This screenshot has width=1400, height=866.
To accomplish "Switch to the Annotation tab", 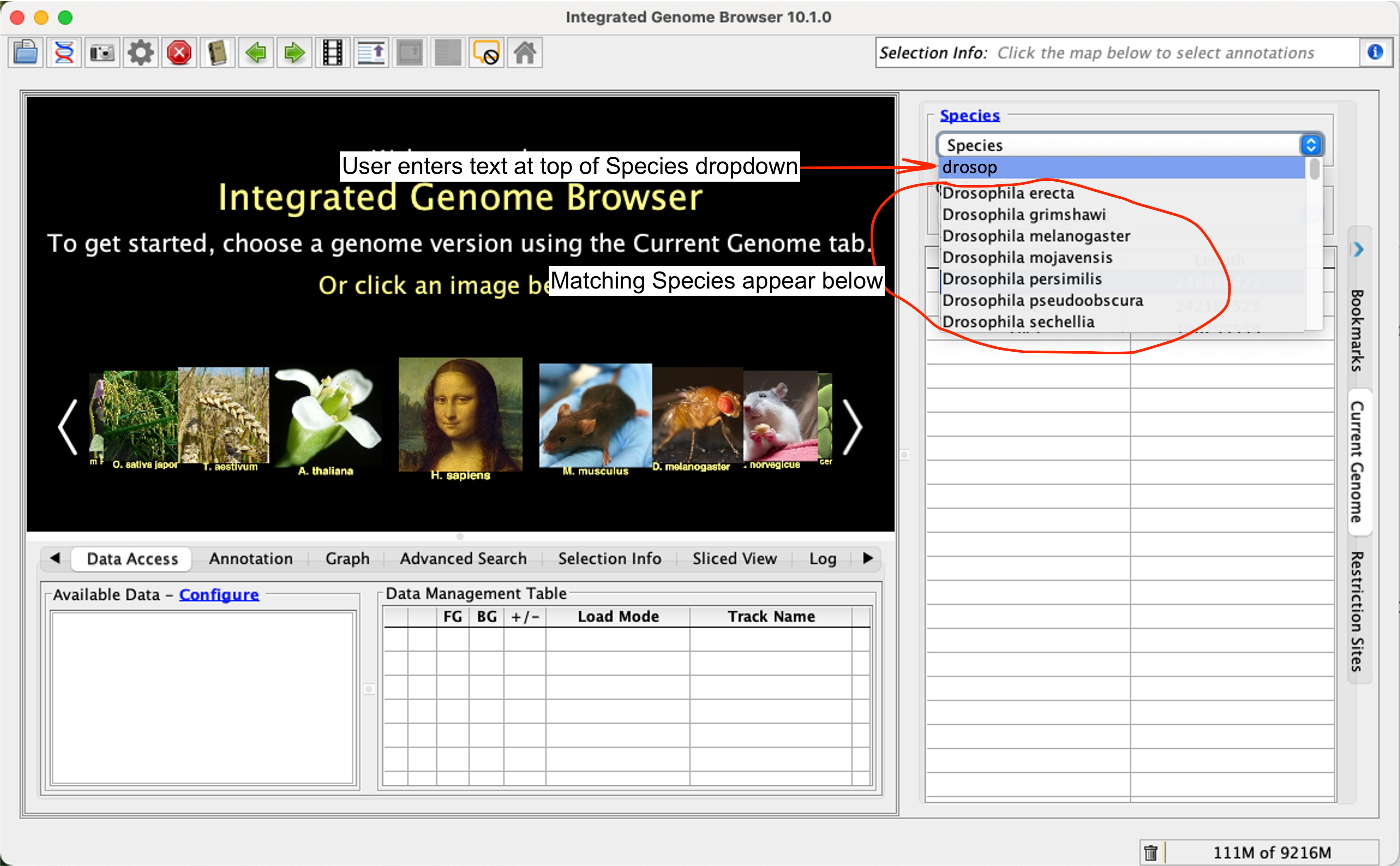I will (250, 558).
